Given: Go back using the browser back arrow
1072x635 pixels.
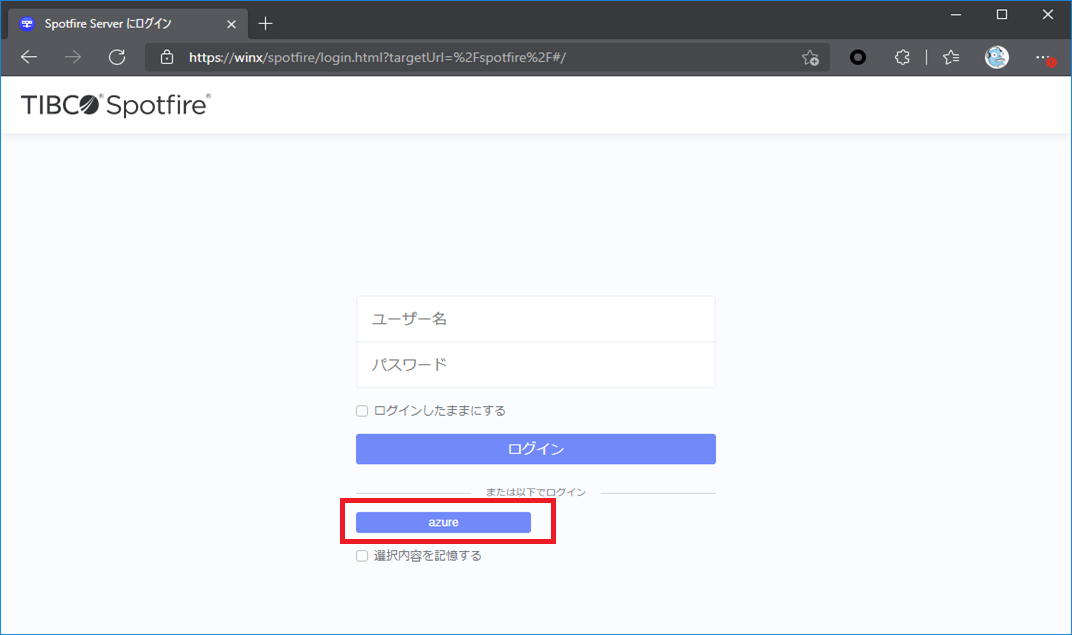Looking at the screenshot, I should tap(29, 57).
